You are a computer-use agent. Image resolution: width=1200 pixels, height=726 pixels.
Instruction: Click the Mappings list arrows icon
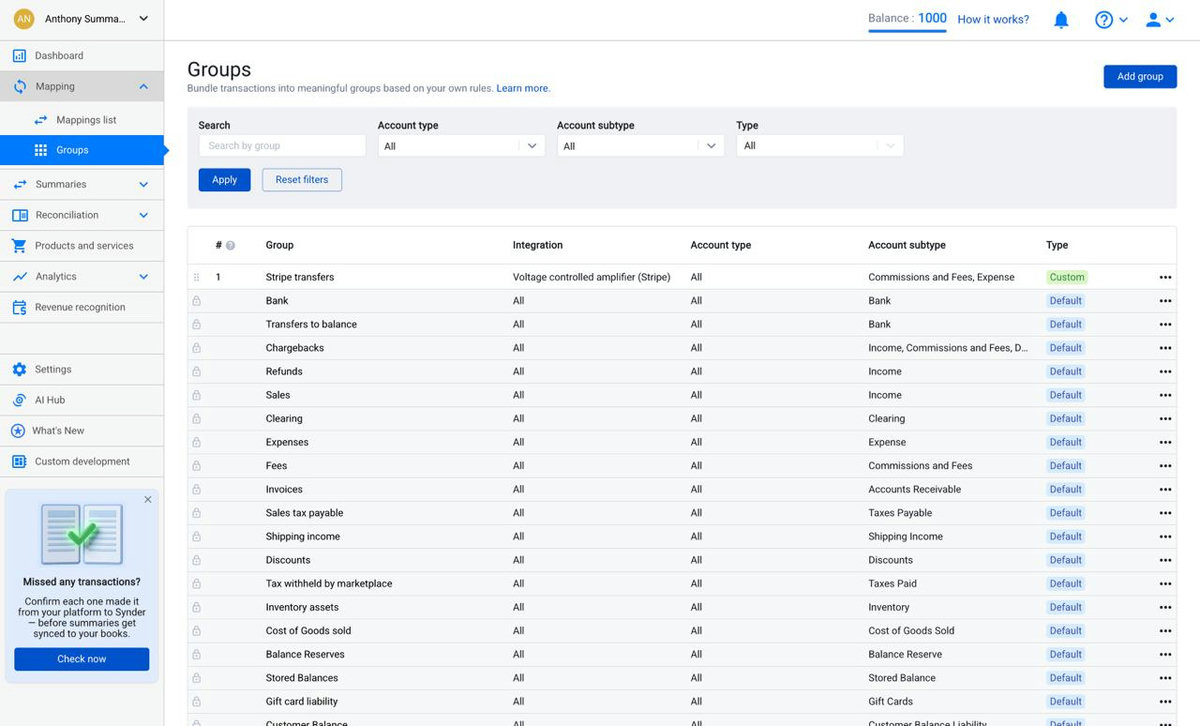point(41,120)
